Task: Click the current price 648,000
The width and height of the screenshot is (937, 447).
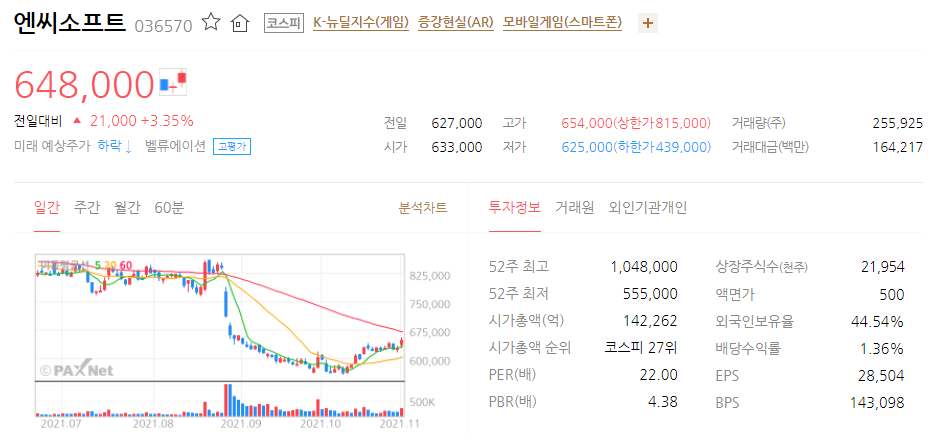Action: [84, 84]
